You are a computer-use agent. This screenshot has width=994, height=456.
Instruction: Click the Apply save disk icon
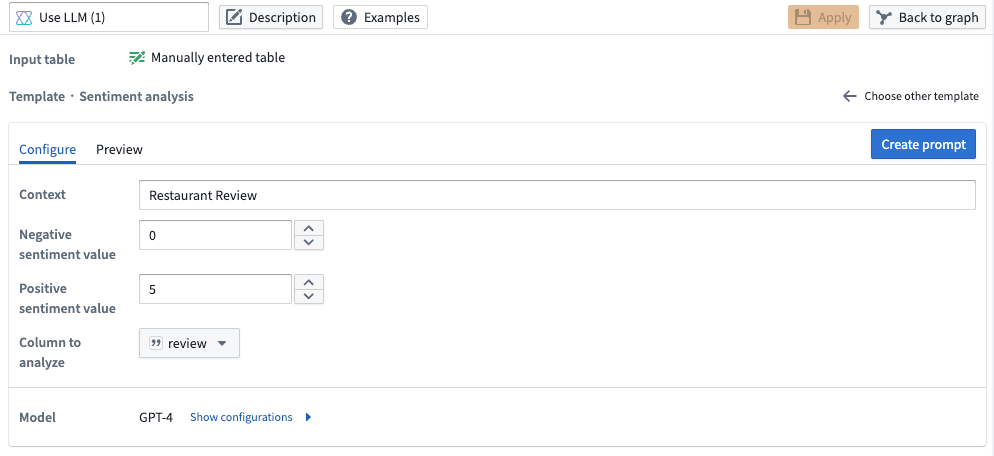(x=803, y=18)
